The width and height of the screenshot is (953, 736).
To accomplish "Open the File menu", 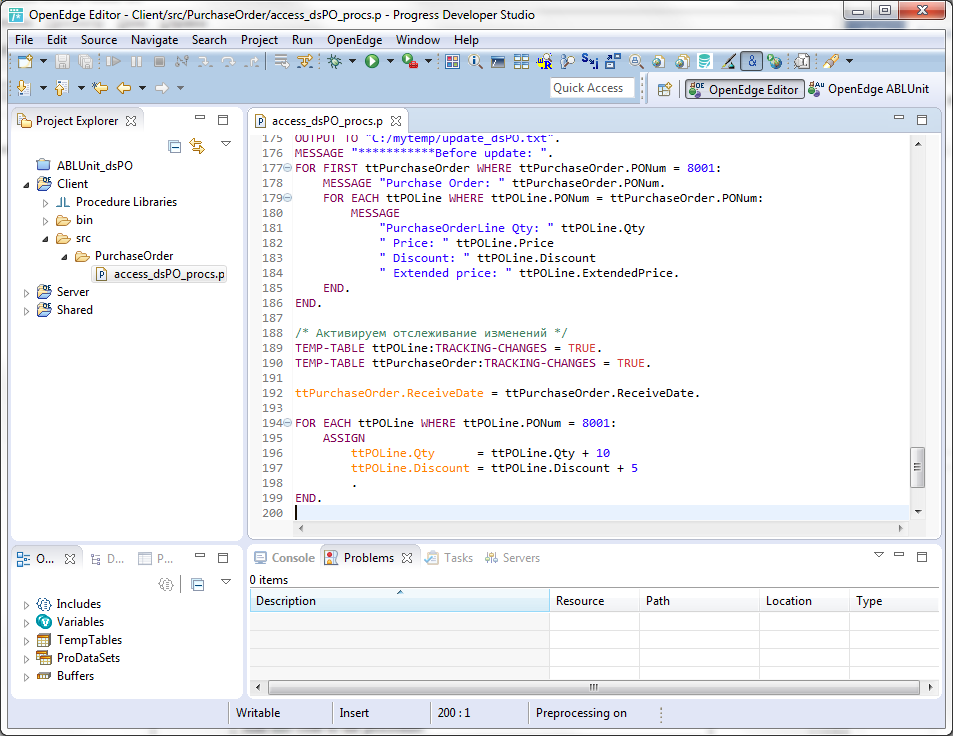I will tap(24, 40).
